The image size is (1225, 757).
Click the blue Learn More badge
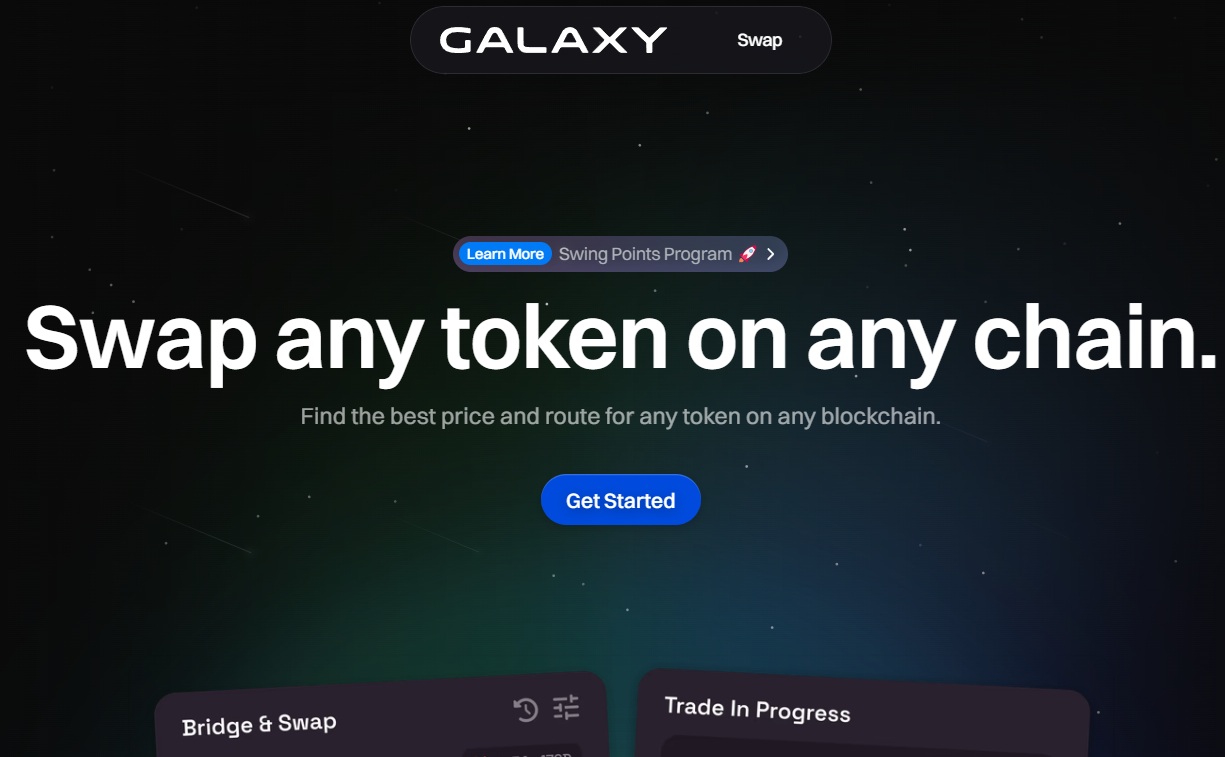pos(505,254)
